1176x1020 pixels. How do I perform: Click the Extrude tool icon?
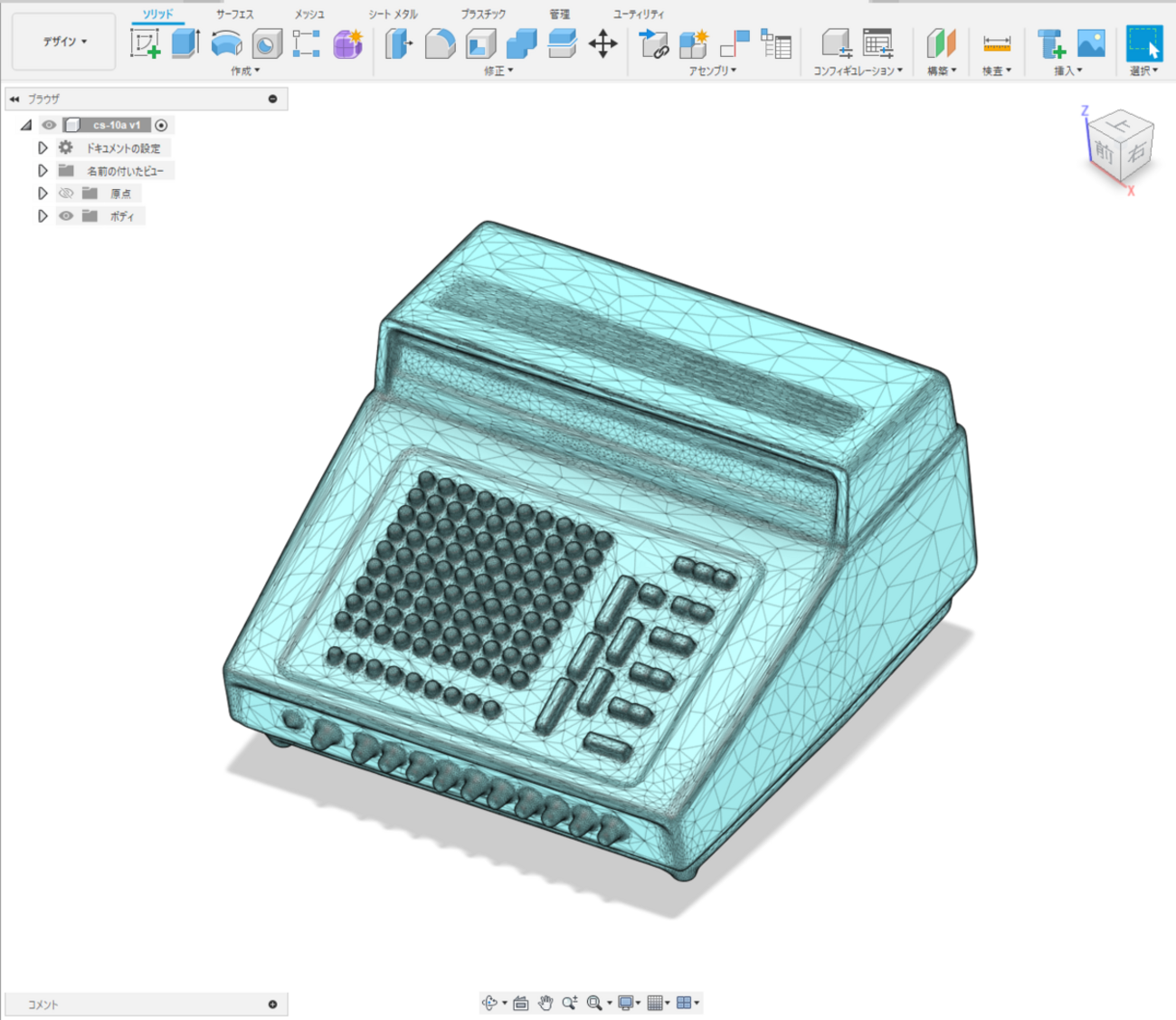pyautogui.click(x=185, y=43)
